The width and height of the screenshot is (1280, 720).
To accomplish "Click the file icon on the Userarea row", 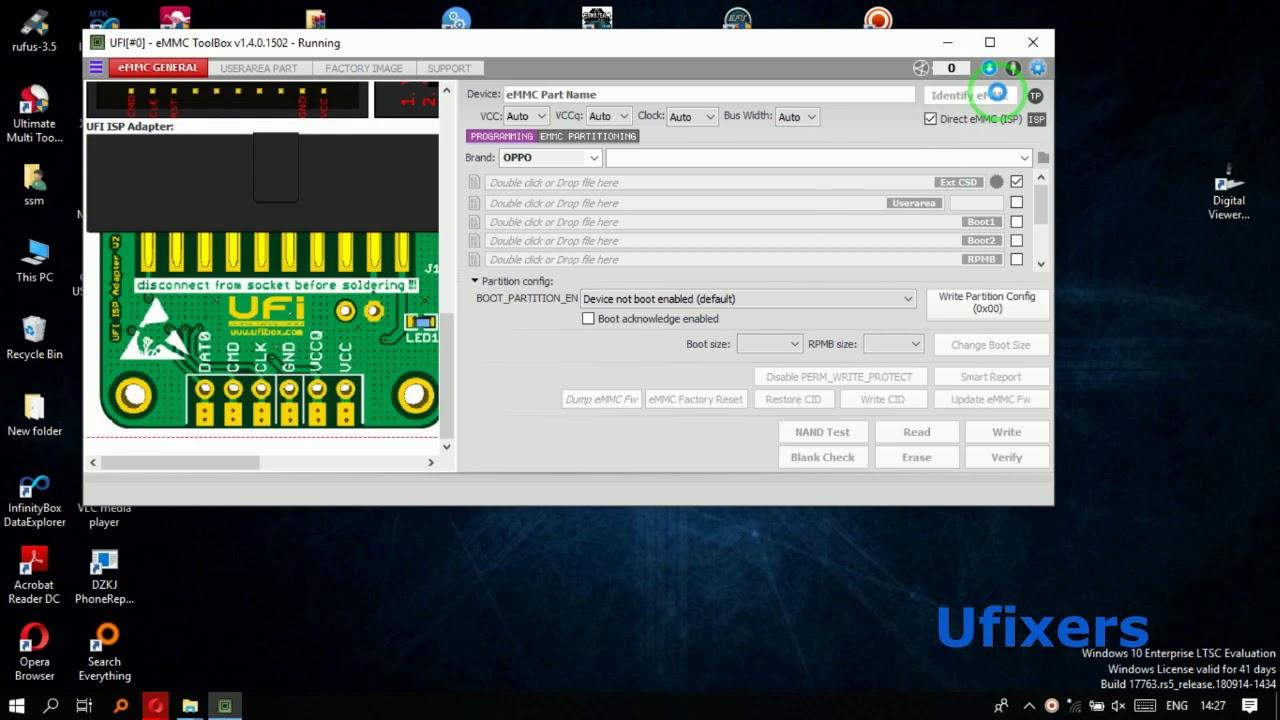I will [475, 203].
